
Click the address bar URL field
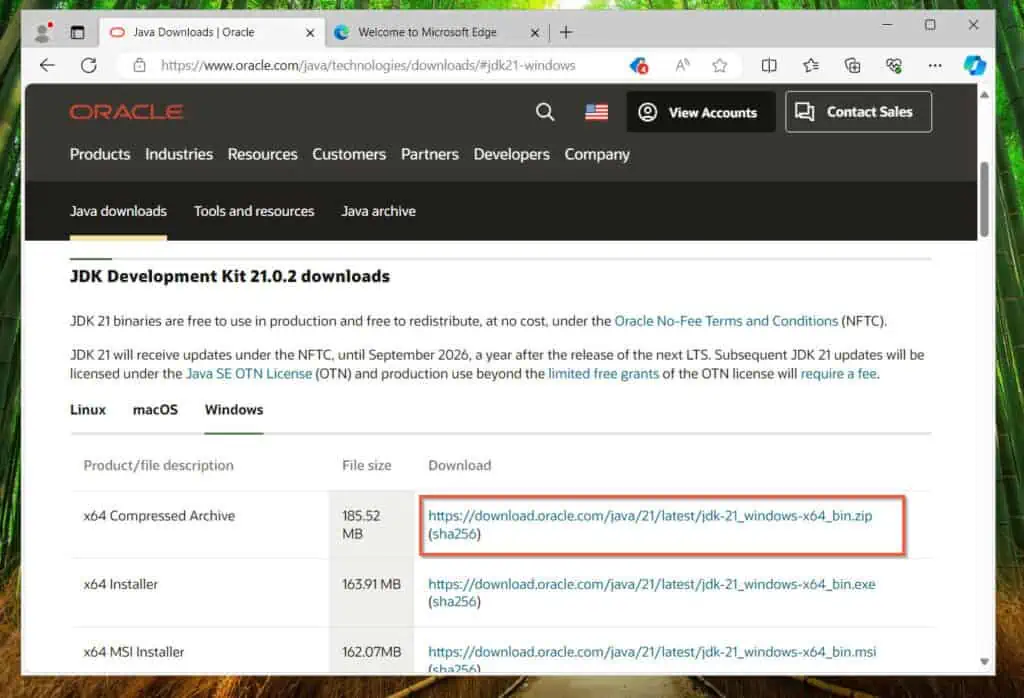pyautogui.click(x=368, y=65)
